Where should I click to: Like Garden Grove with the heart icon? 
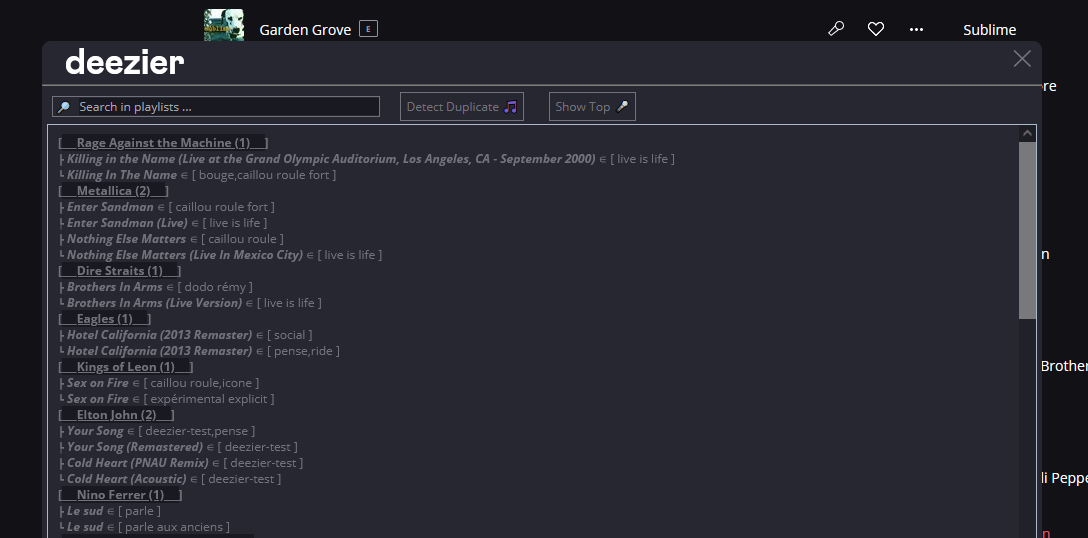[876, 29]
